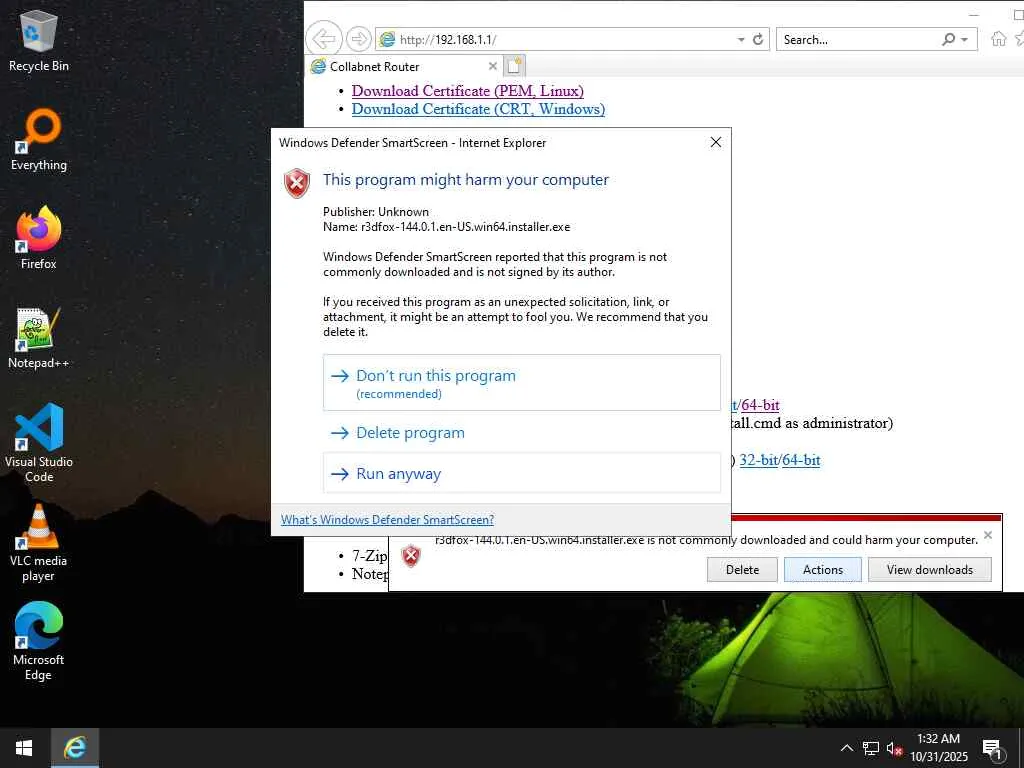Show hidden system tray icons
The height and width of the screenshot is (768, 1024).
pos(846,748)
